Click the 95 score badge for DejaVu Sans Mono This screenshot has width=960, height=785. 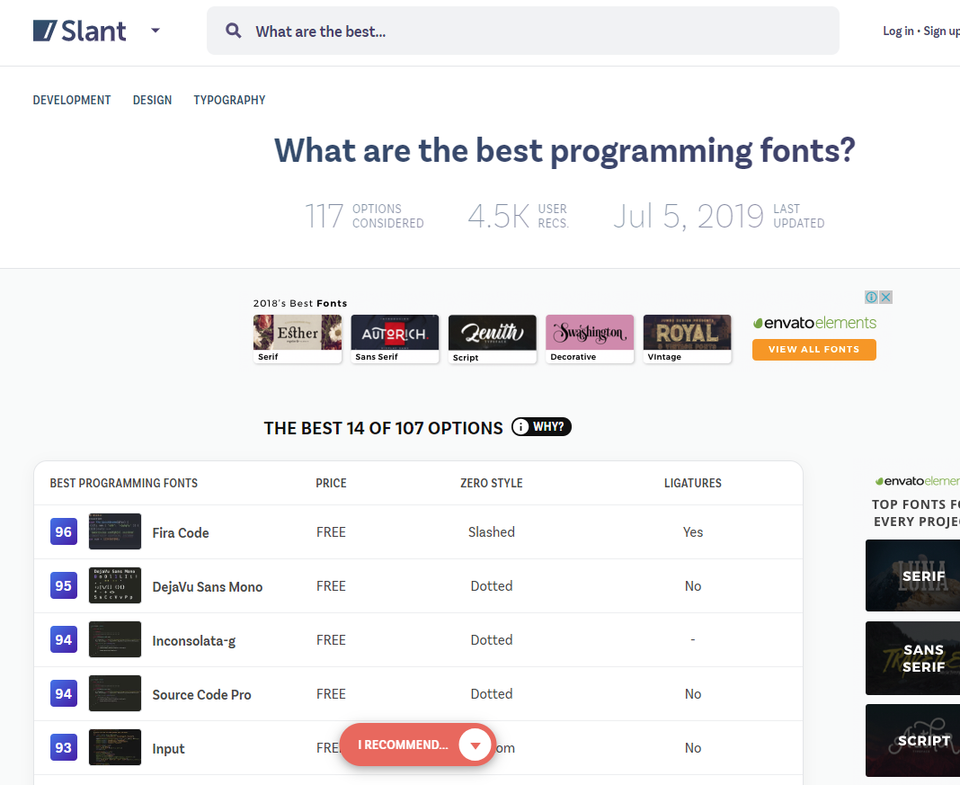coord(64,585)
